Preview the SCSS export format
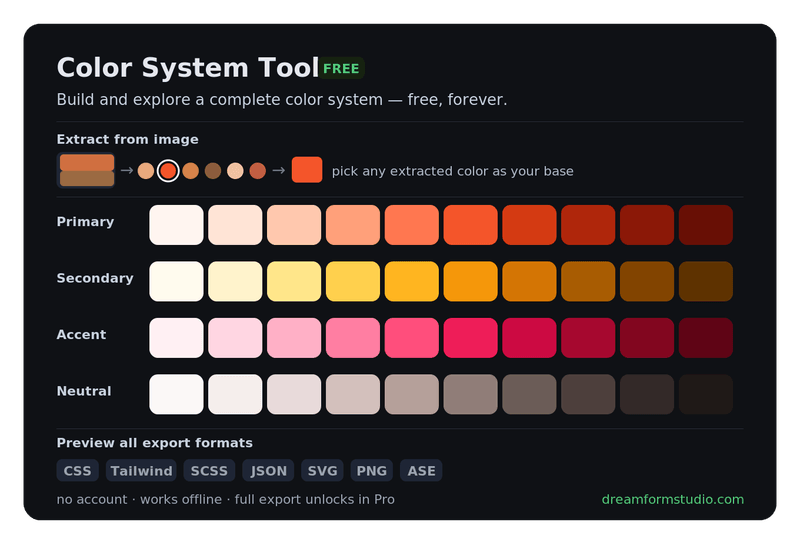Image resolution: width=800 pixels, height=544 pixels. (209, 471)
